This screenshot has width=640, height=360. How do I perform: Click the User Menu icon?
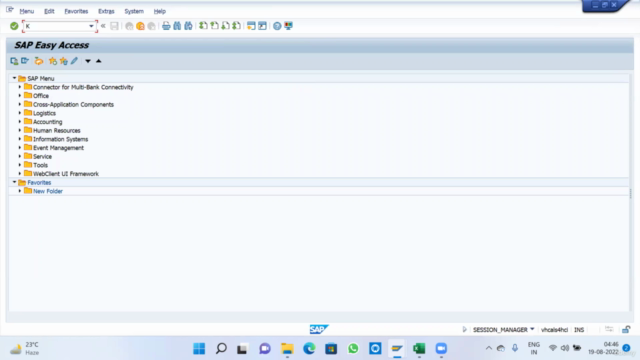click(x=14, y=61)
